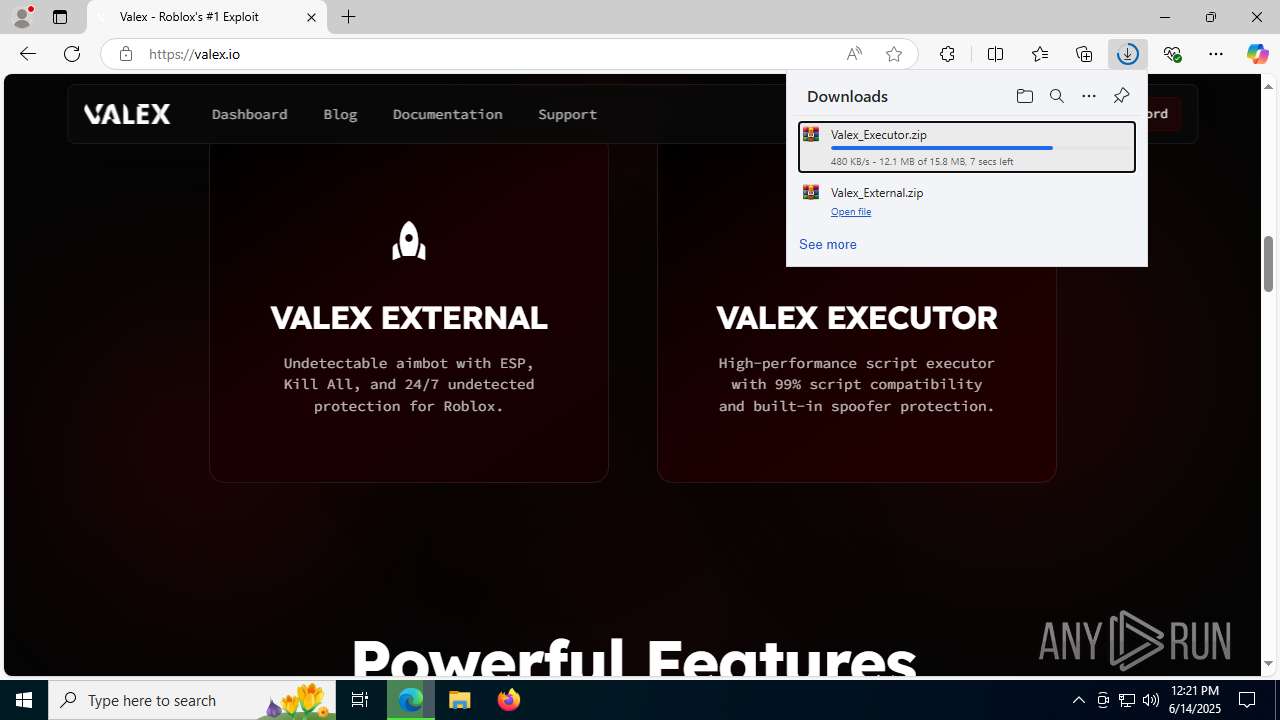Click the page vertical scrollbar thumb

point(1268,263)
